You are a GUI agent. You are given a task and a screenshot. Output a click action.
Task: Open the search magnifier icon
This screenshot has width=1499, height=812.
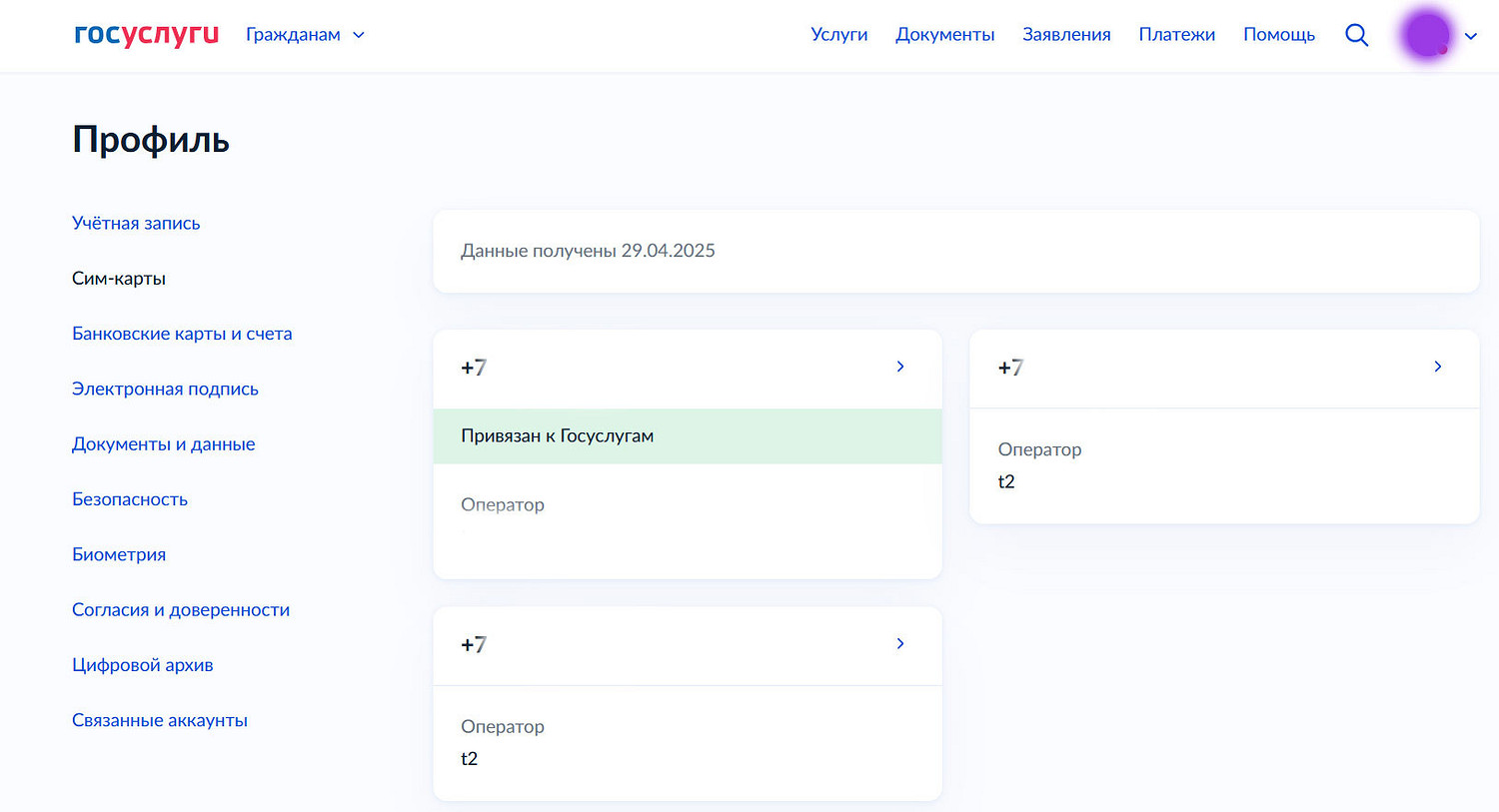pyautogui.click(x=1356, y=35)
